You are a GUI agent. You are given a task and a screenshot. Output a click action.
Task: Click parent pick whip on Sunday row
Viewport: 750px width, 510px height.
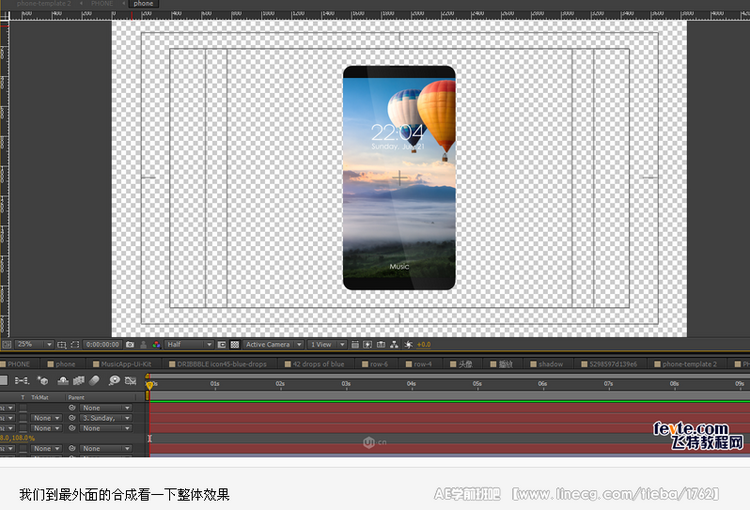click(x=72, y=418)
